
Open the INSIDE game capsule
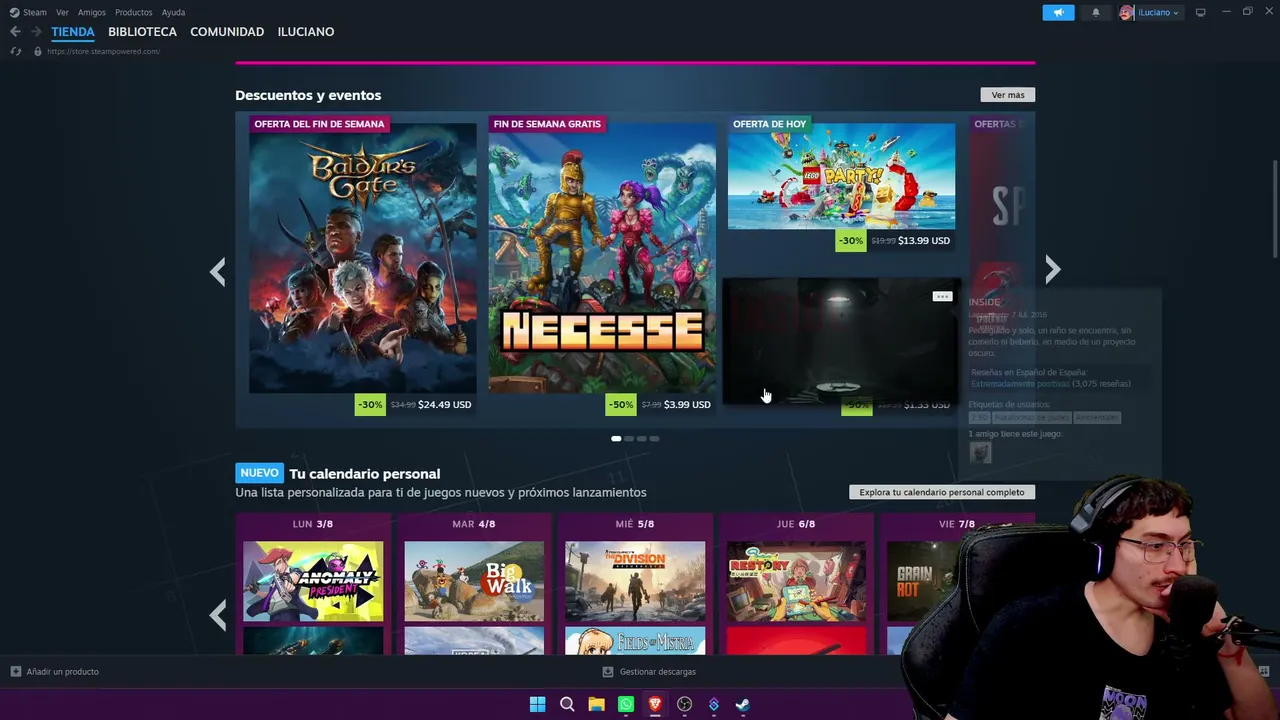click(841, 341)
